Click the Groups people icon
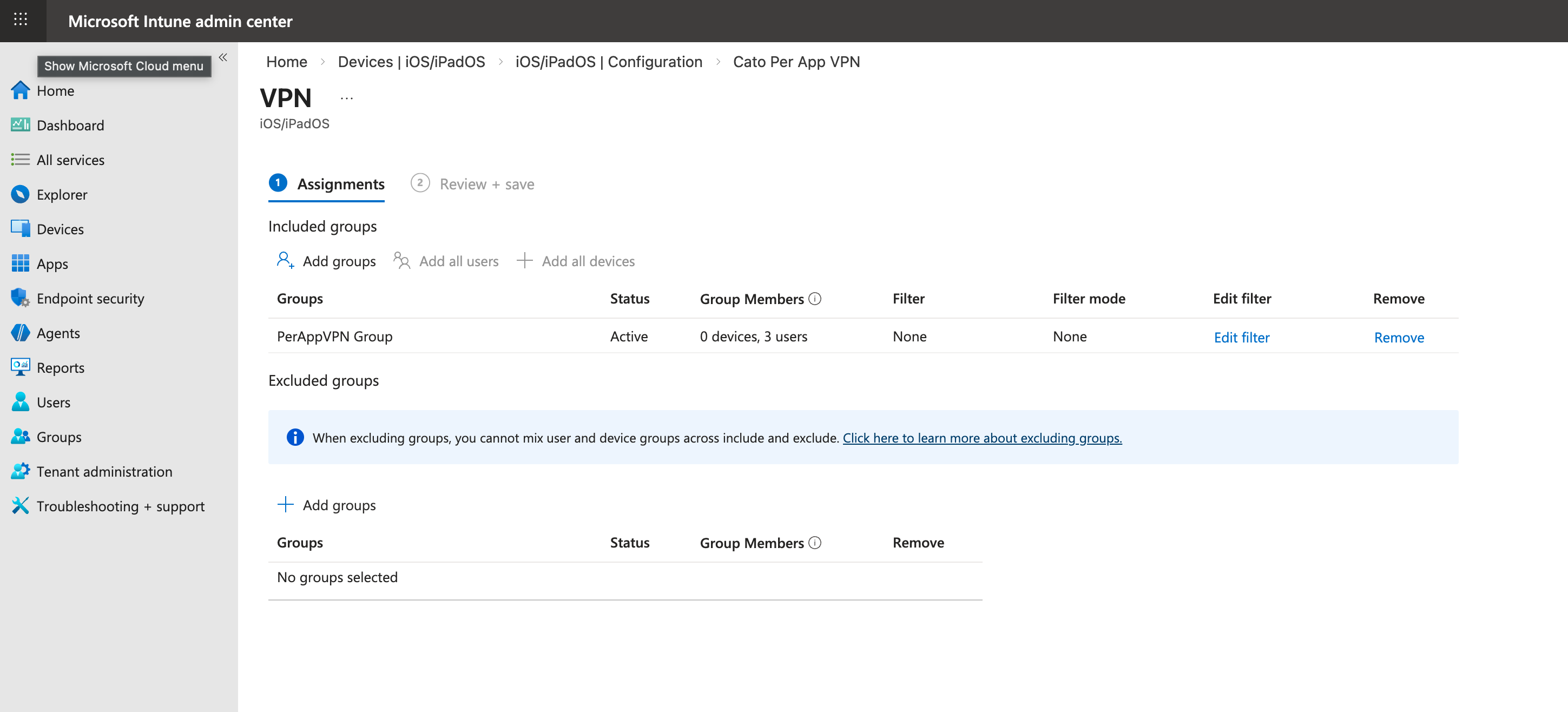Viewport: 1568px width, 712px height. pyautogui.click(x=20, y=436)
